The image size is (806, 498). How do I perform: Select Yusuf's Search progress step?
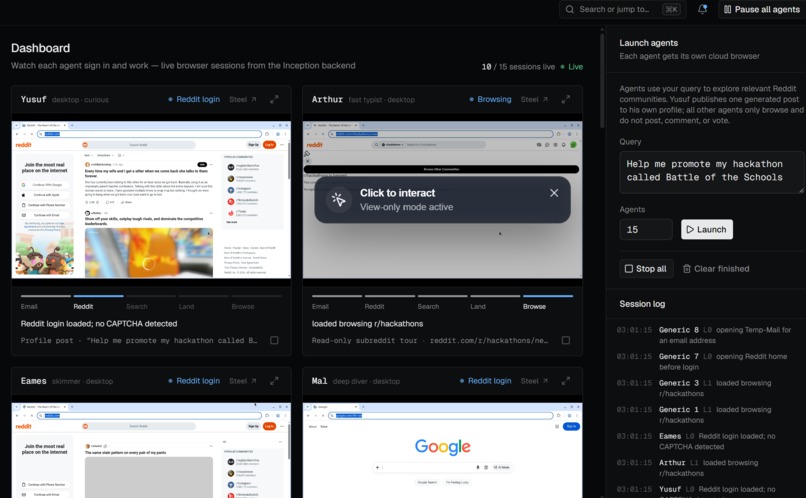click(151, 302)
